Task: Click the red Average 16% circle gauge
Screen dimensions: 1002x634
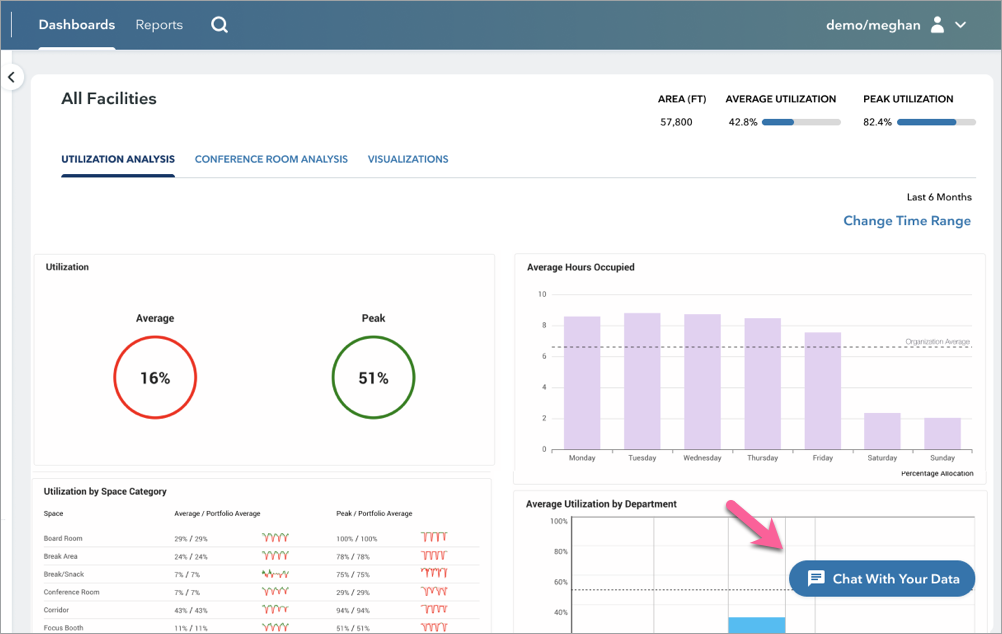Action: pos(155,378)
